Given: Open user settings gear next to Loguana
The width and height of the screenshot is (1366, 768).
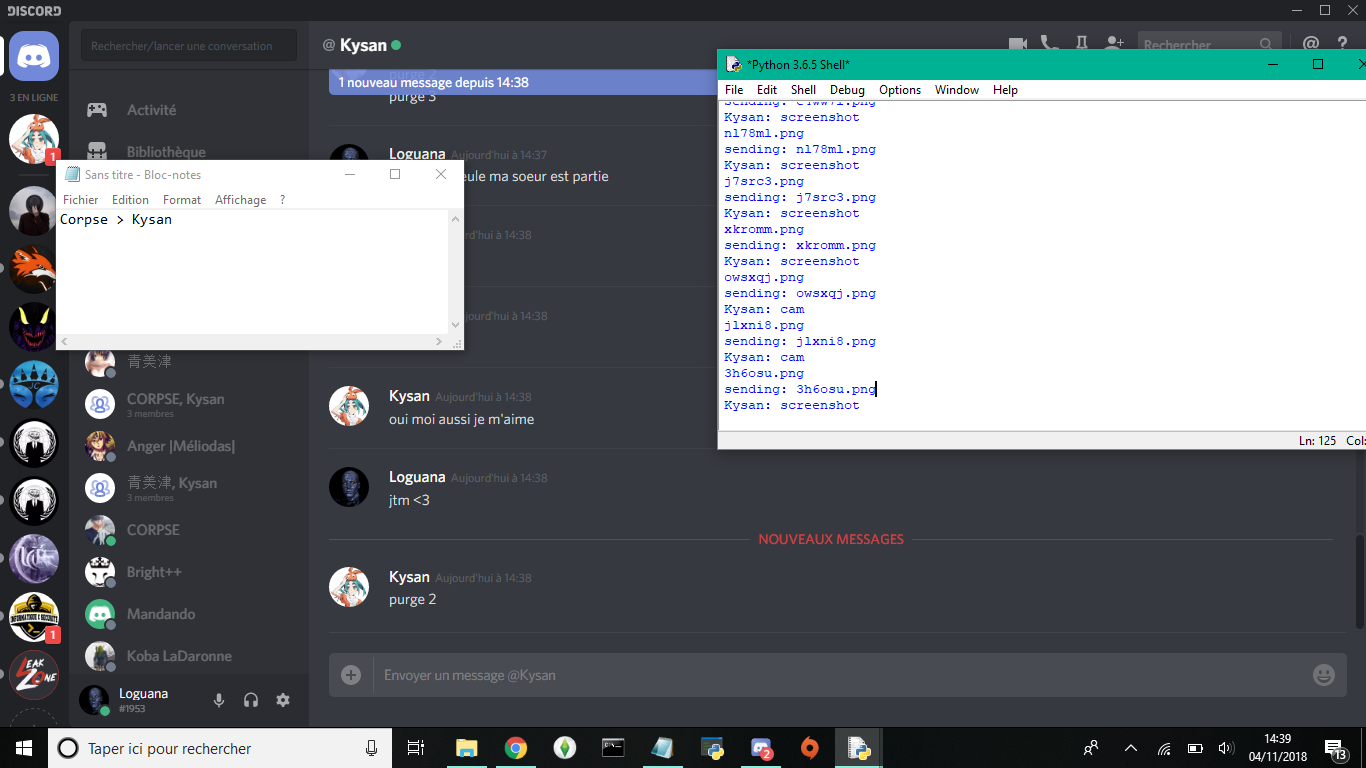Looking at the screenshot, I should point(283,700).
